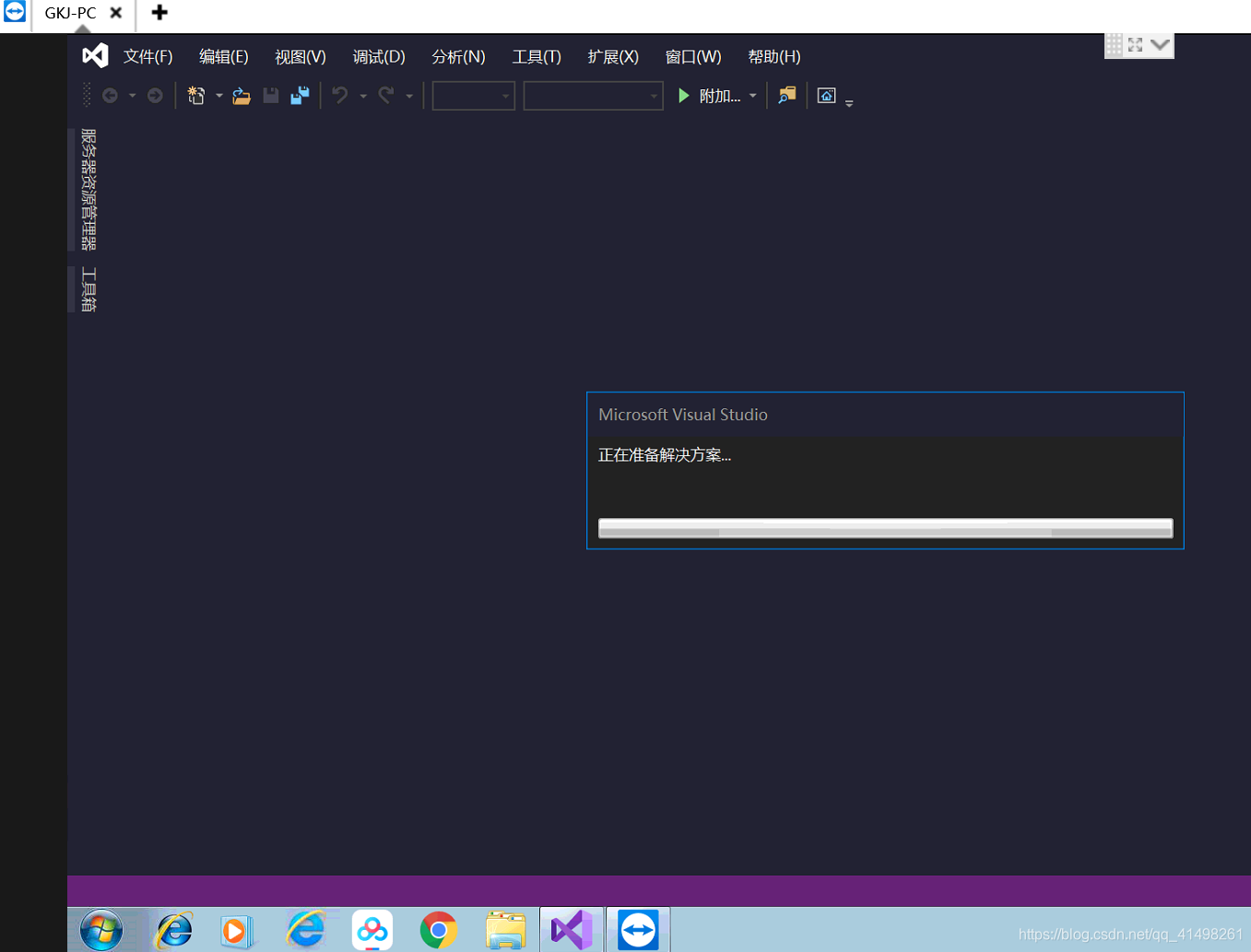
Task: Click the TeamViewer toolbar grid icon
Action: (x=1115, y=44)
